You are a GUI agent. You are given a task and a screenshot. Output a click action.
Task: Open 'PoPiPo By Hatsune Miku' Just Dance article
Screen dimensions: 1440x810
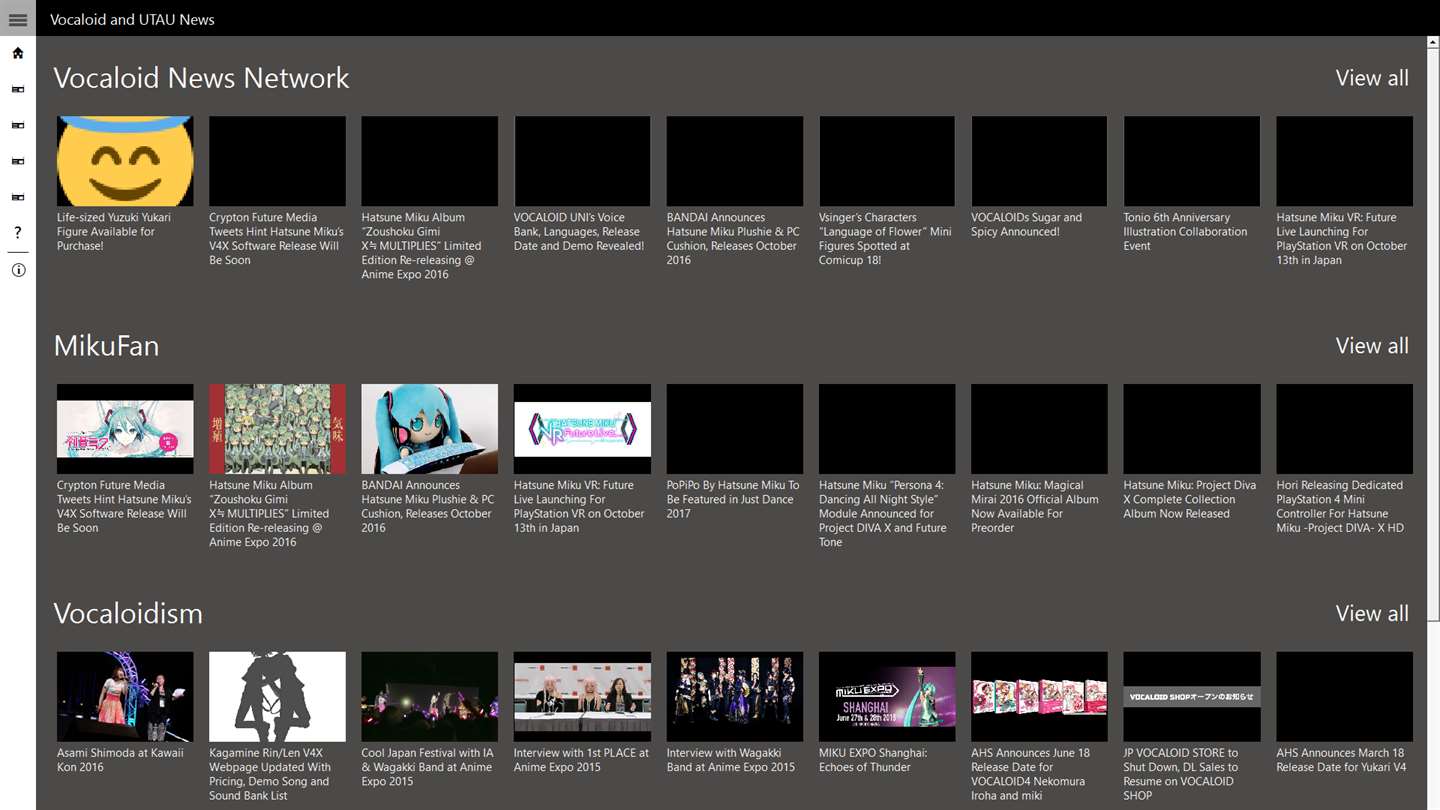click(735, 452)
